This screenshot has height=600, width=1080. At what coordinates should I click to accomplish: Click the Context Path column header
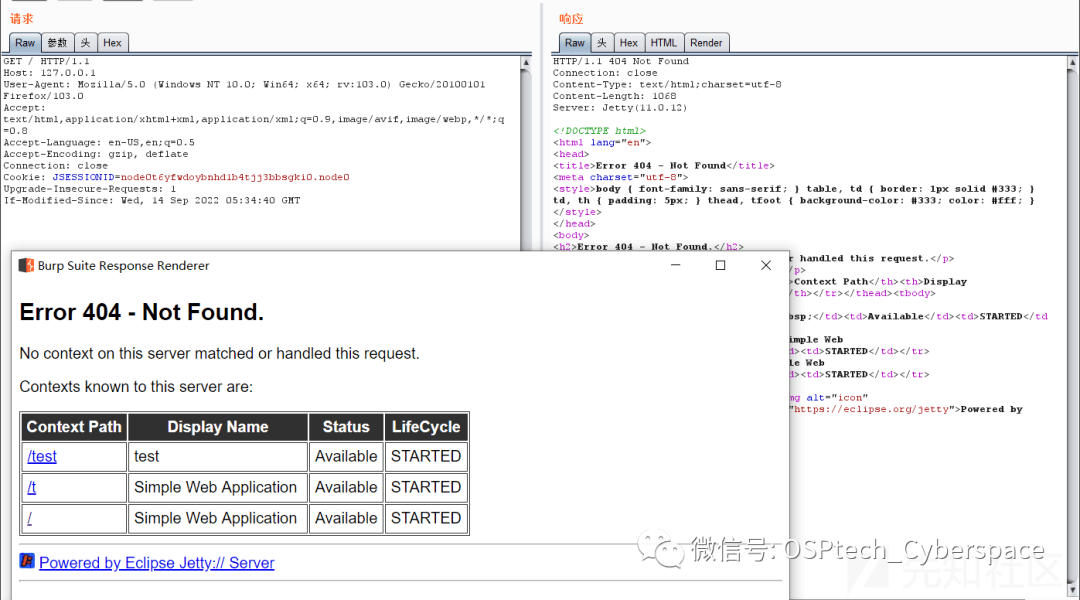[x=74, y=427]
